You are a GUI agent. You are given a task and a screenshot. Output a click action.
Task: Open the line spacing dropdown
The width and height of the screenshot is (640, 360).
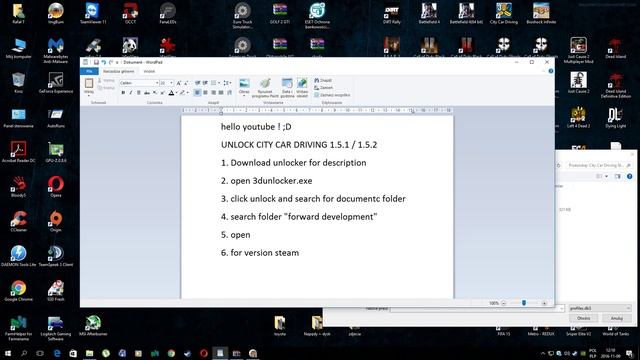227,83
